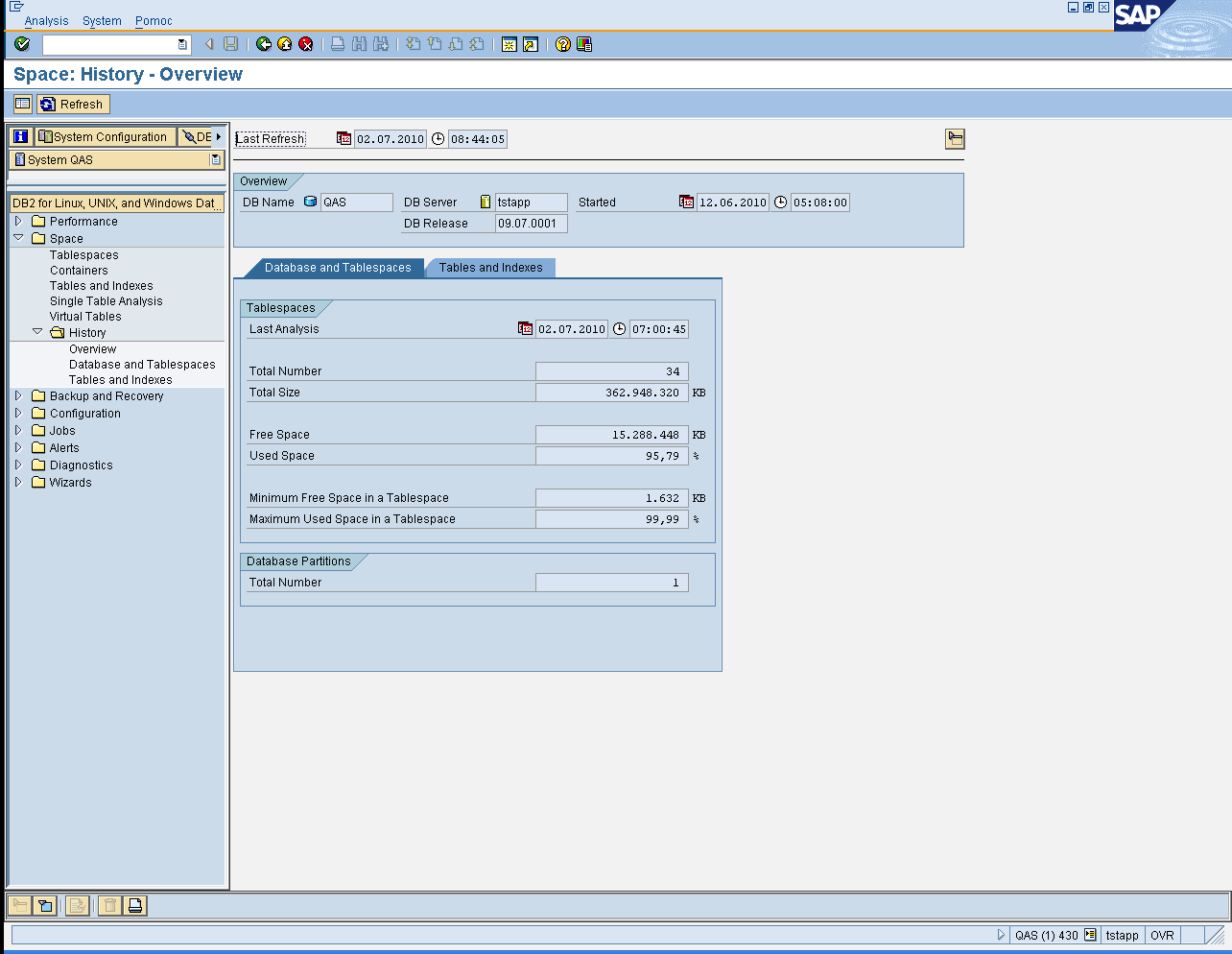Click the trash delete icon in bottom toolbar
1232x954 pixels.
tap(110, 905)
